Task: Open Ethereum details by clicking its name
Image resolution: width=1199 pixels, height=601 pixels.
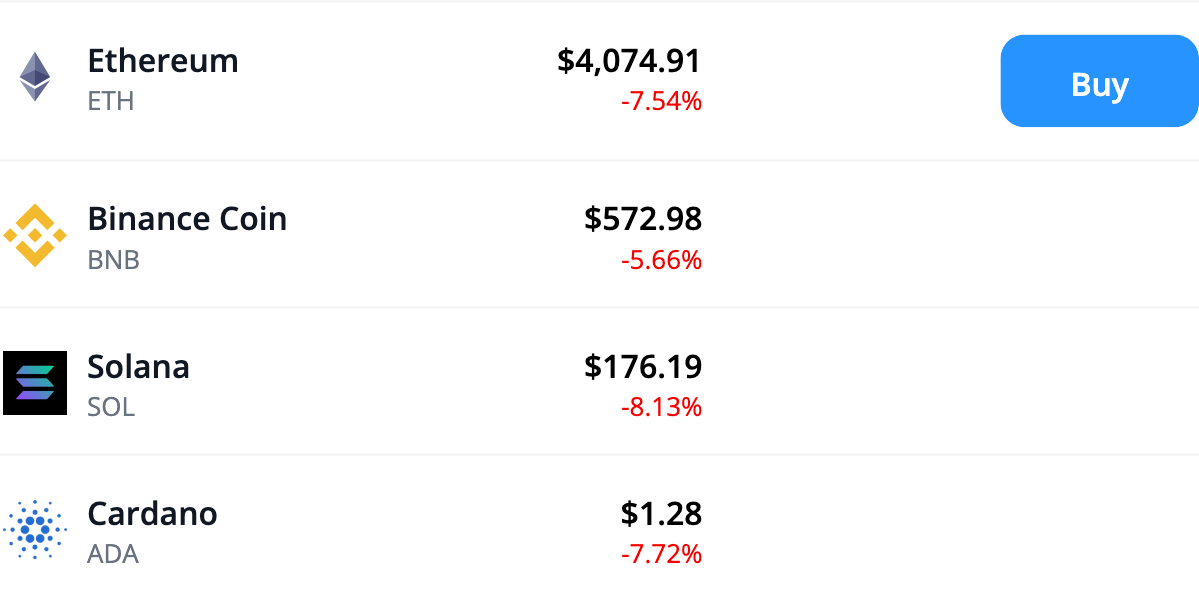Action: click(163, 61)
